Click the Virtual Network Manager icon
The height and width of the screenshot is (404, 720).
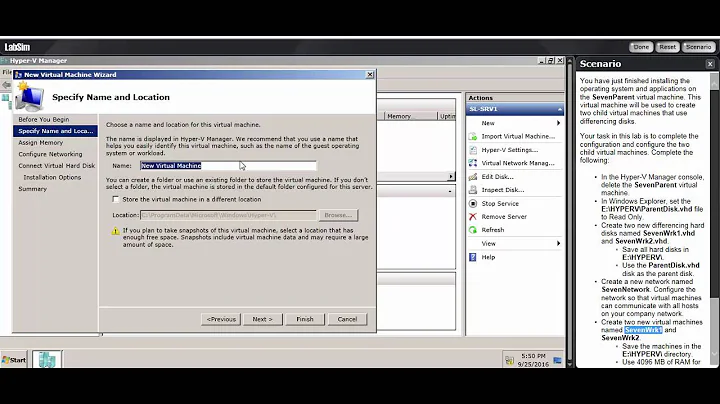click(x=472, y=163)
